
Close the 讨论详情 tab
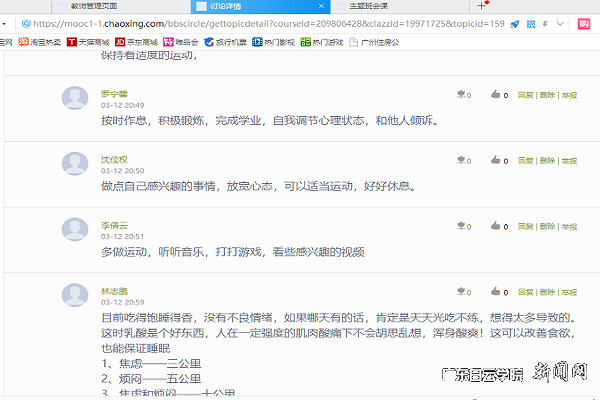[x=321, y=6]
